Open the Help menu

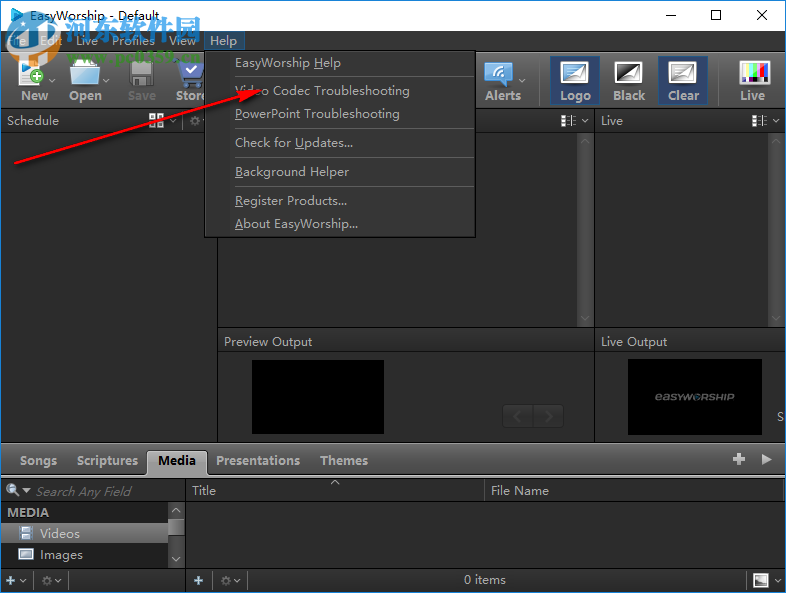click(x=224, y=41)
